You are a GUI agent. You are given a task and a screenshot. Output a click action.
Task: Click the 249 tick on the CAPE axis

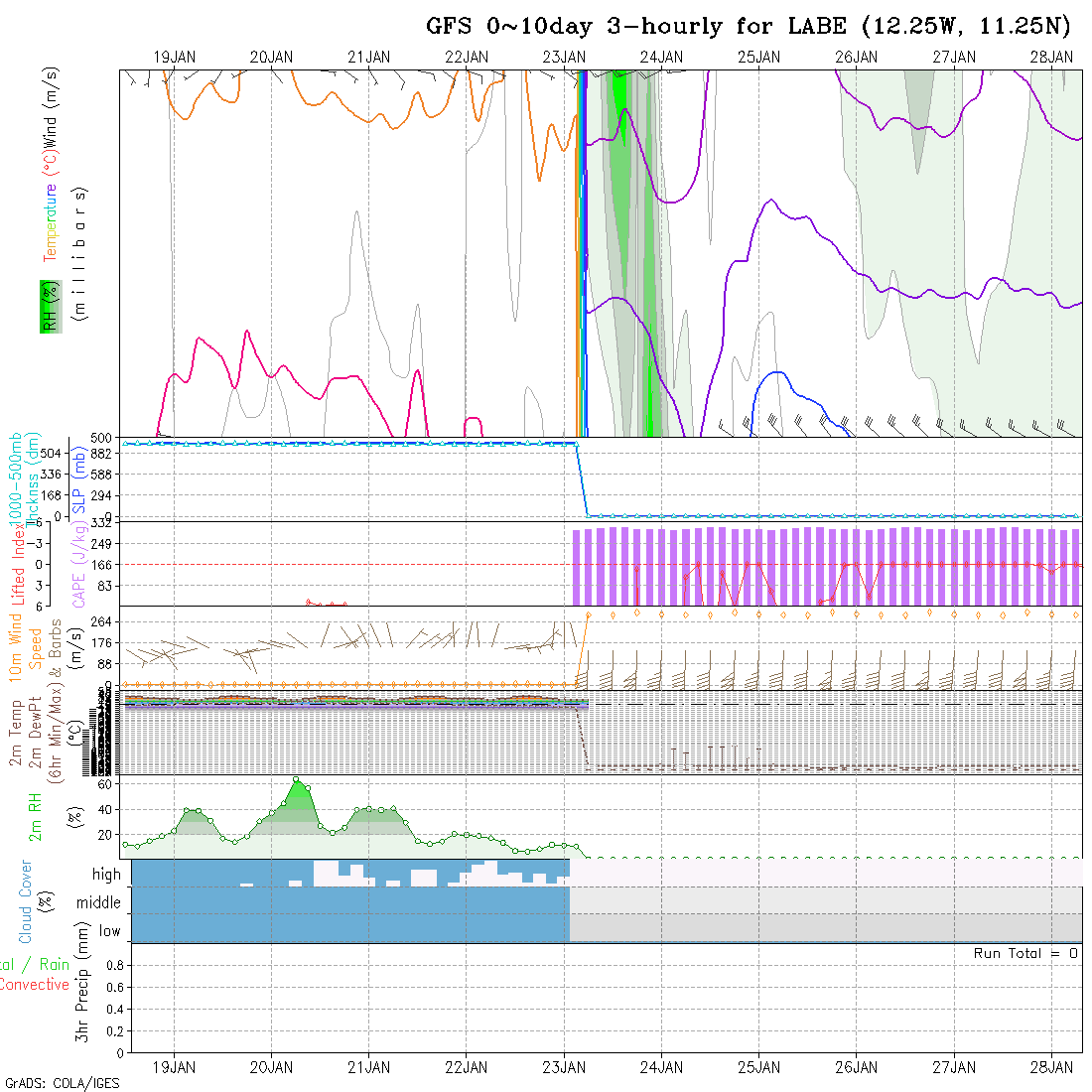point(101,544)
